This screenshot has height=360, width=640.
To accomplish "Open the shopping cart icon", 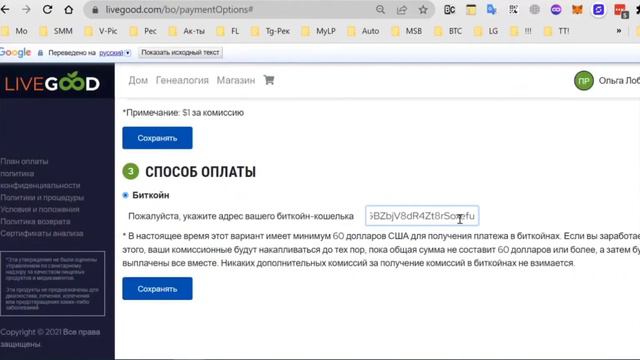I will click(269, 80).
